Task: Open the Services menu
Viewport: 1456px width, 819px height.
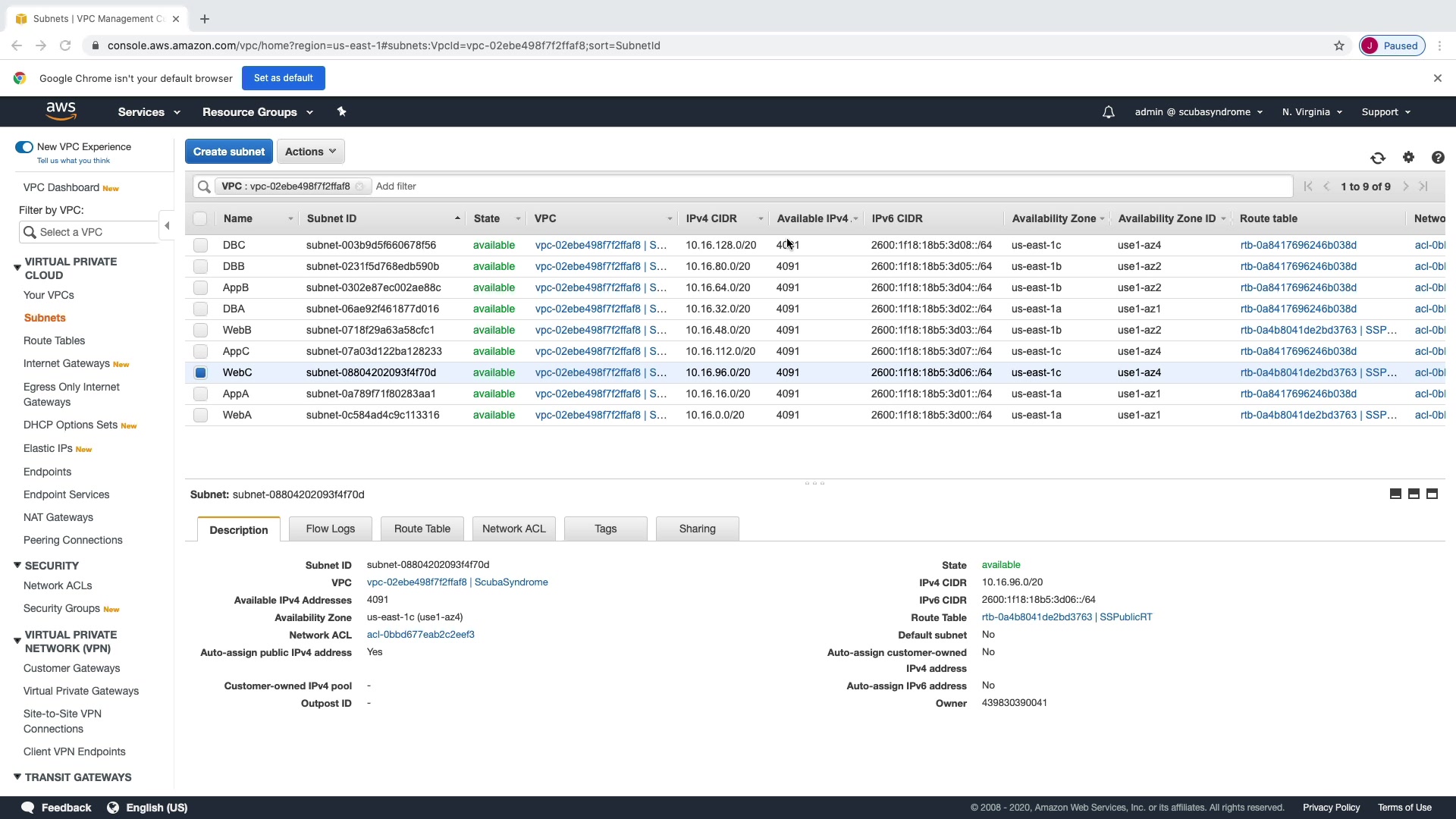Action: pos(149,112)
